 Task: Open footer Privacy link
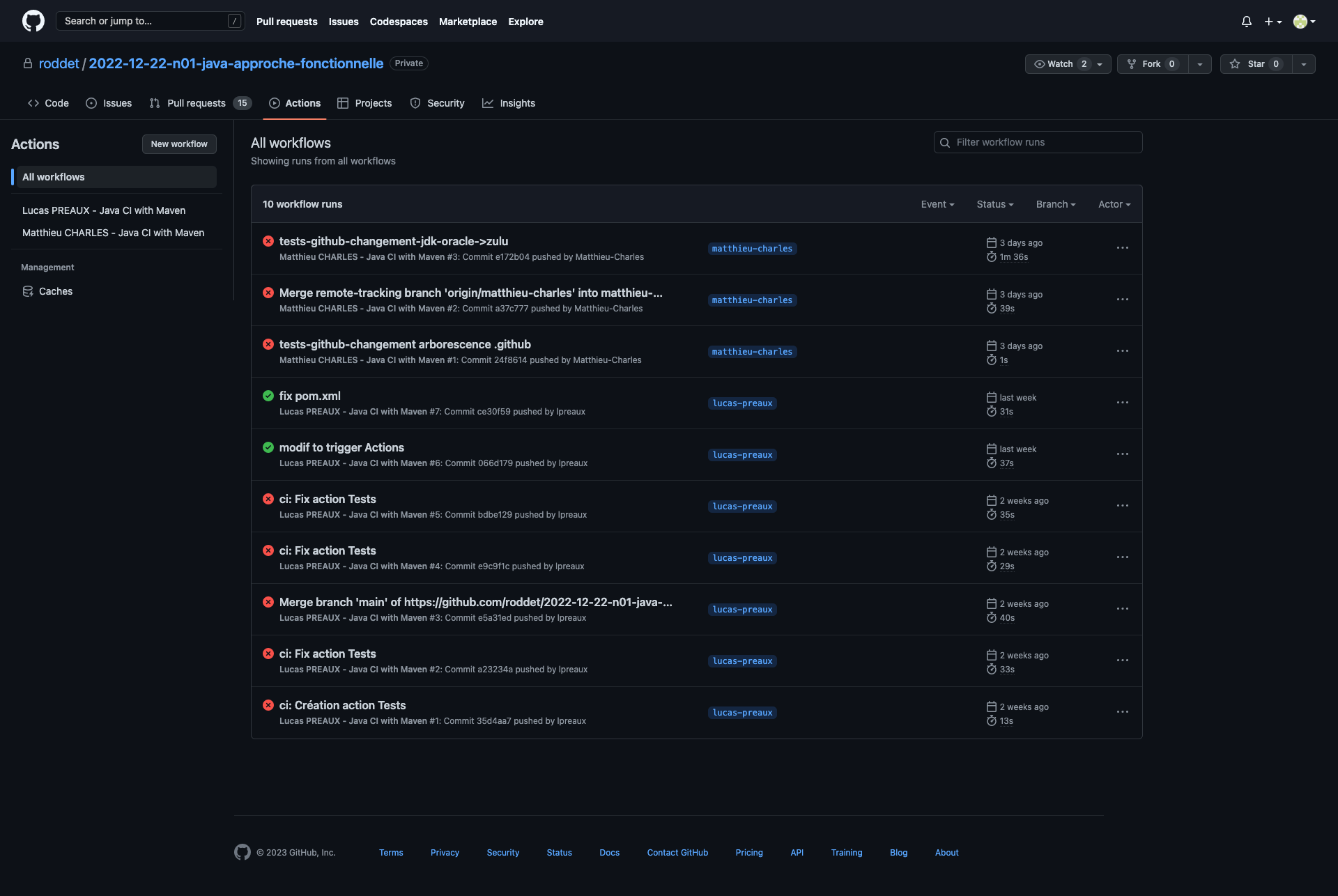(445, 853)
